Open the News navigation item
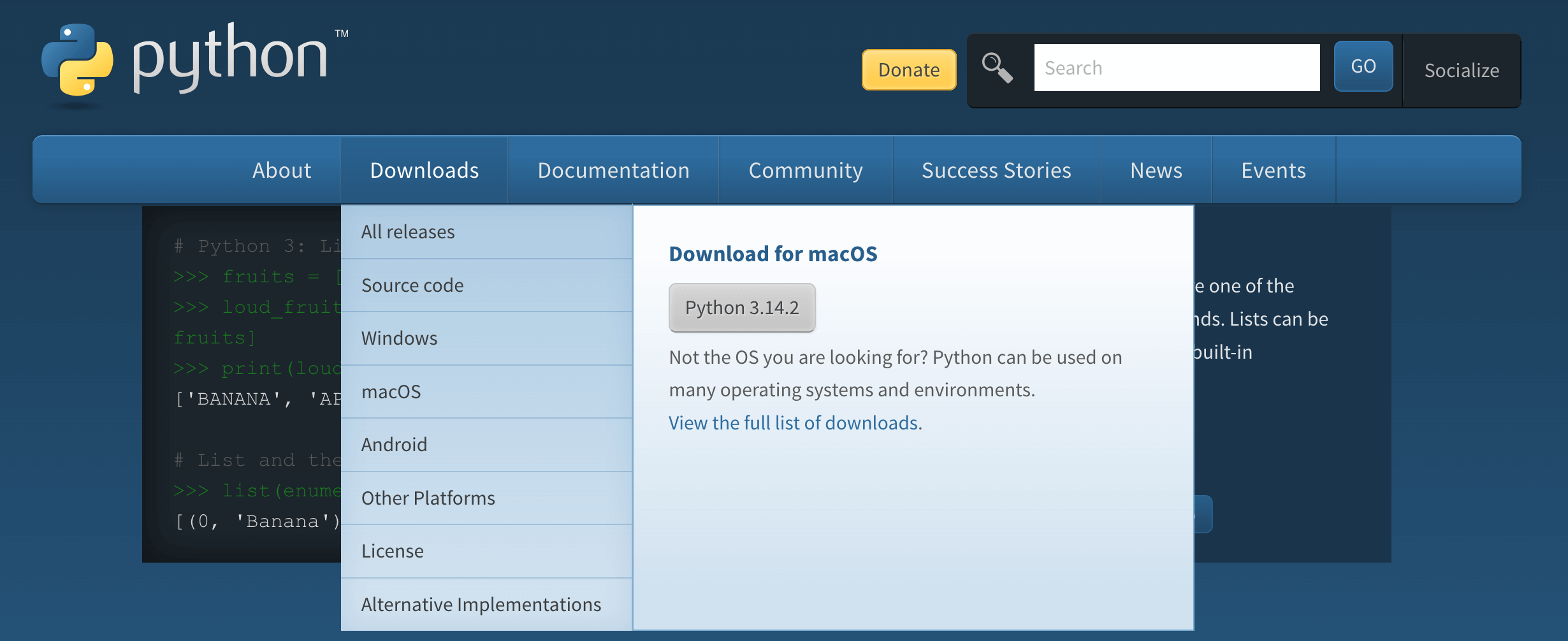 (x=1156, y=170)
